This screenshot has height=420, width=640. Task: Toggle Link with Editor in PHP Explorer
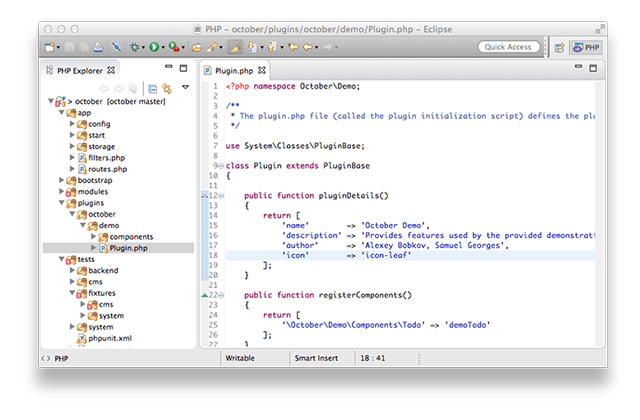167,89
